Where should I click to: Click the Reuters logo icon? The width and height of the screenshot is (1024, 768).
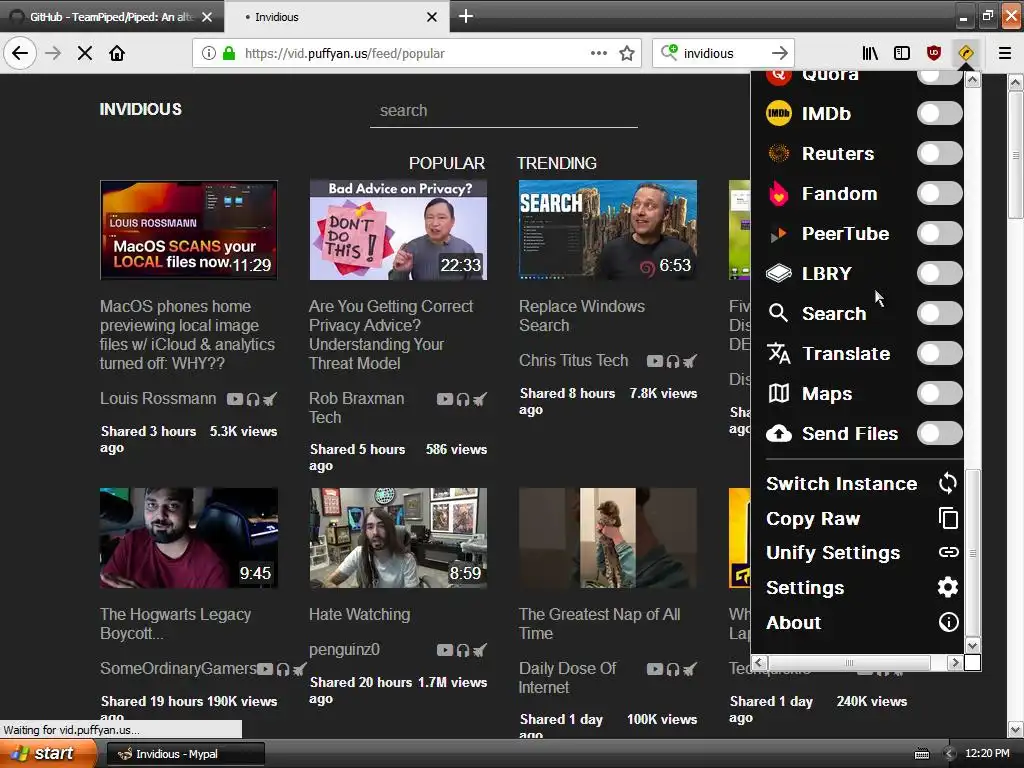778,153
